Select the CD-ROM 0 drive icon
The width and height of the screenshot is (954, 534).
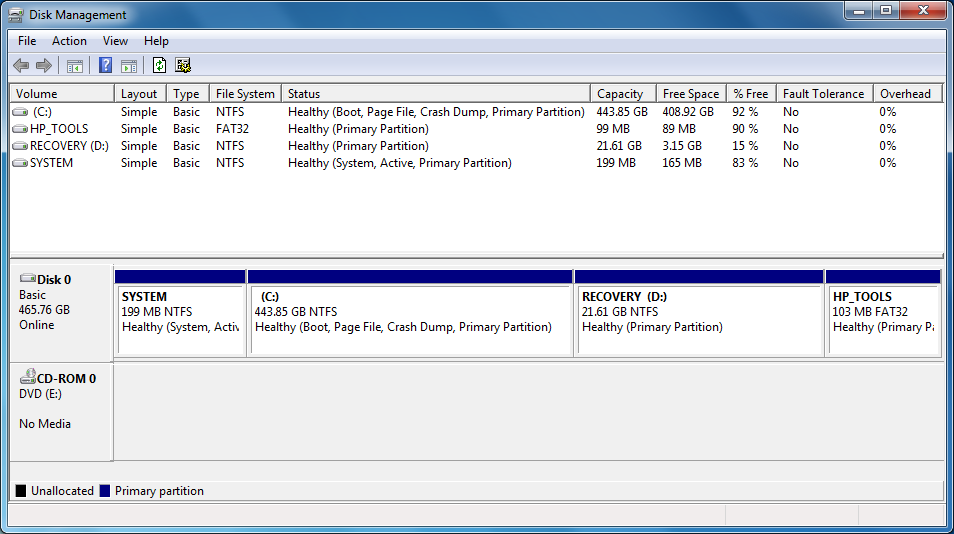[28, 376]
